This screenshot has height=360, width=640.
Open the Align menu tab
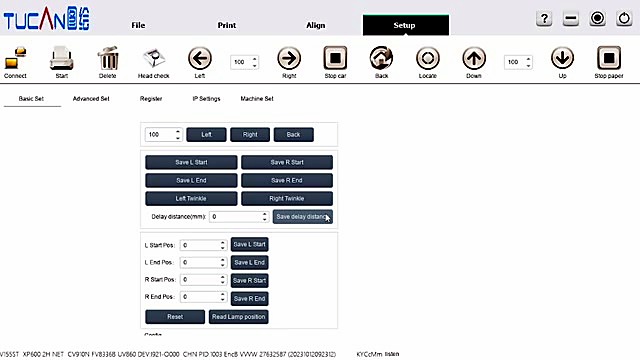click(x=316, y=25)
